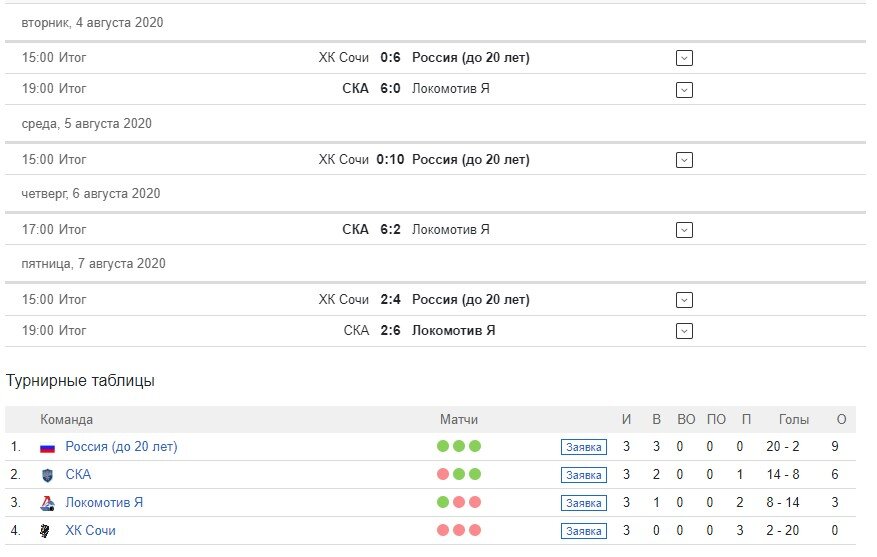This screenshot has height=557, width=877.
Task: Click first green match dot for Россия
Action: [x=443, y=446]
